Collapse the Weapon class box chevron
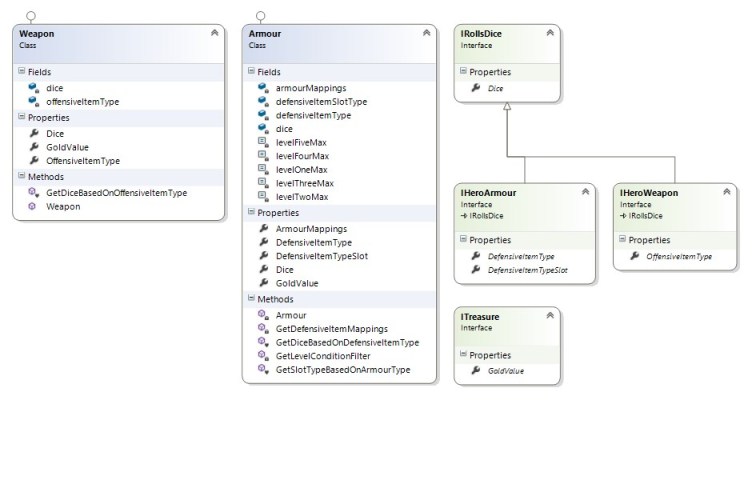 [214, 34]
